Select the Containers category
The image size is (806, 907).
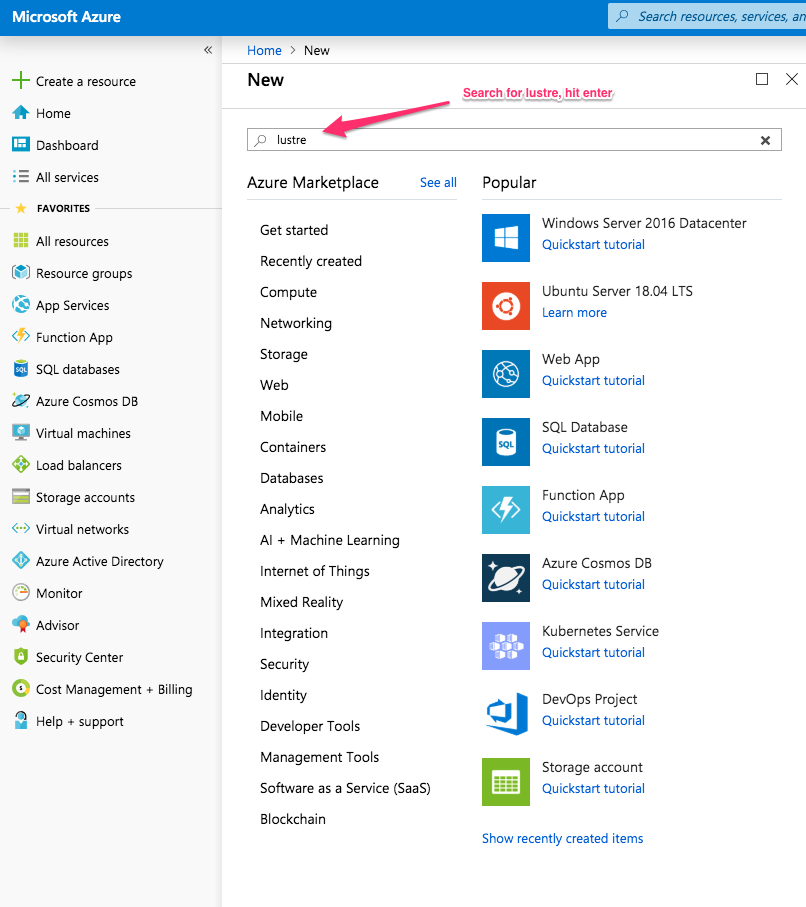(x=293, y=447)
